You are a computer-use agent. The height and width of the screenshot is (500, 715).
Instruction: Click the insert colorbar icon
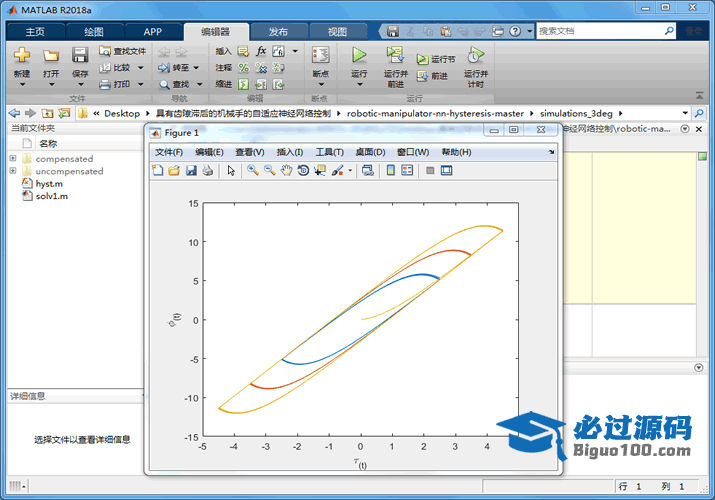pos(391,170)
